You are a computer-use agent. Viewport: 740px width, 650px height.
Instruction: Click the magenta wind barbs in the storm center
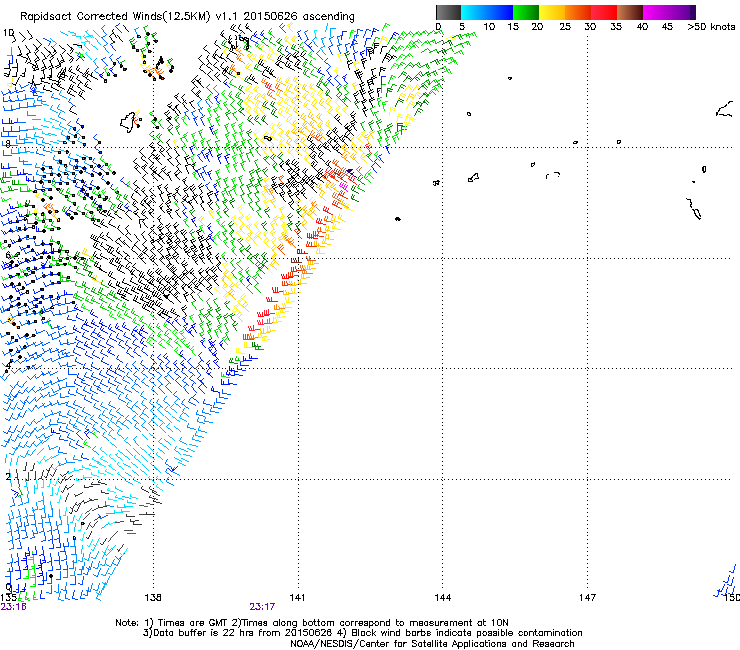pyautogui.click(x=343, y=186)
